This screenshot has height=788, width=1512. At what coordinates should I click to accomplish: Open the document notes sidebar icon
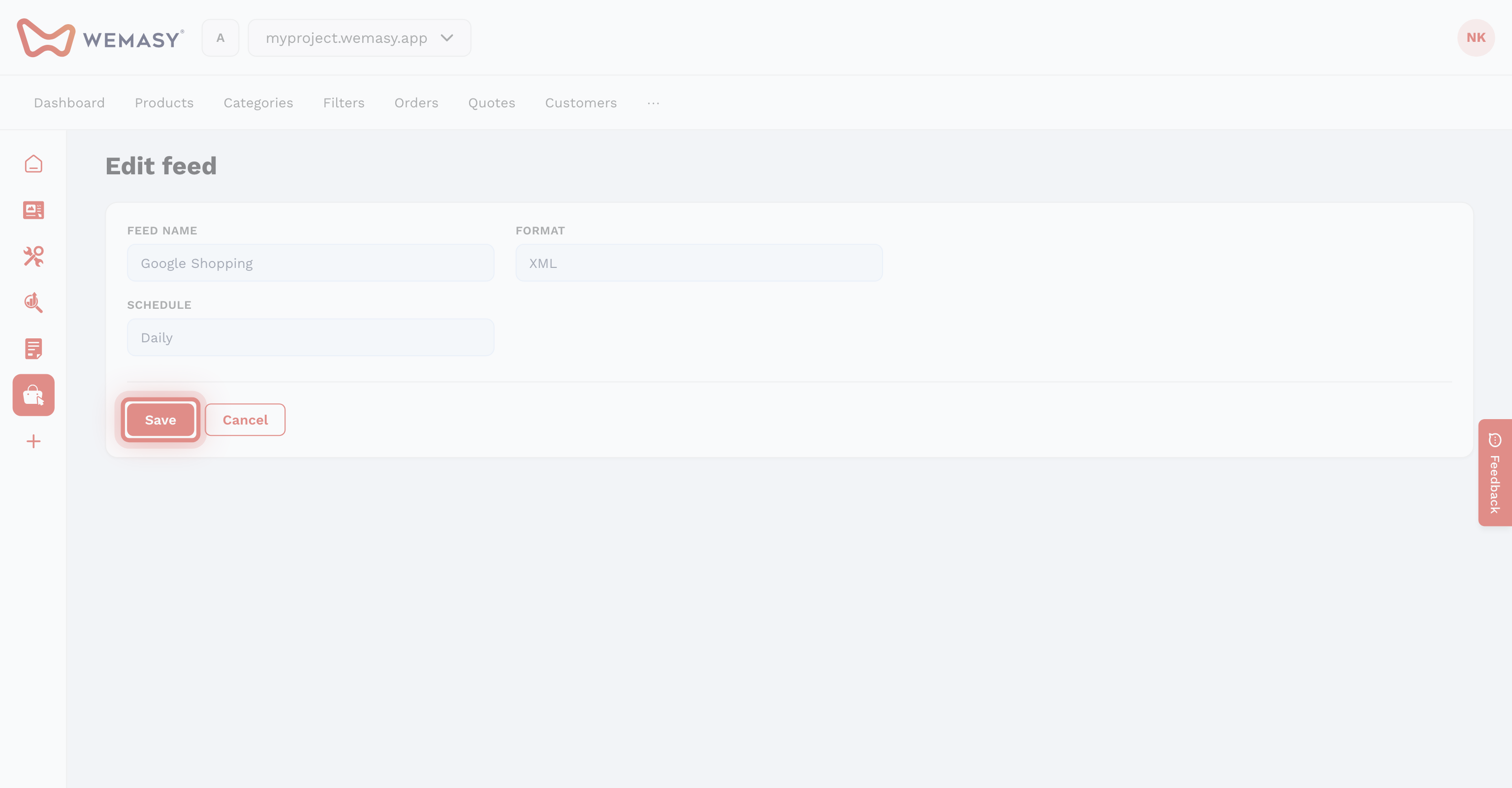[x=33, y=349]
